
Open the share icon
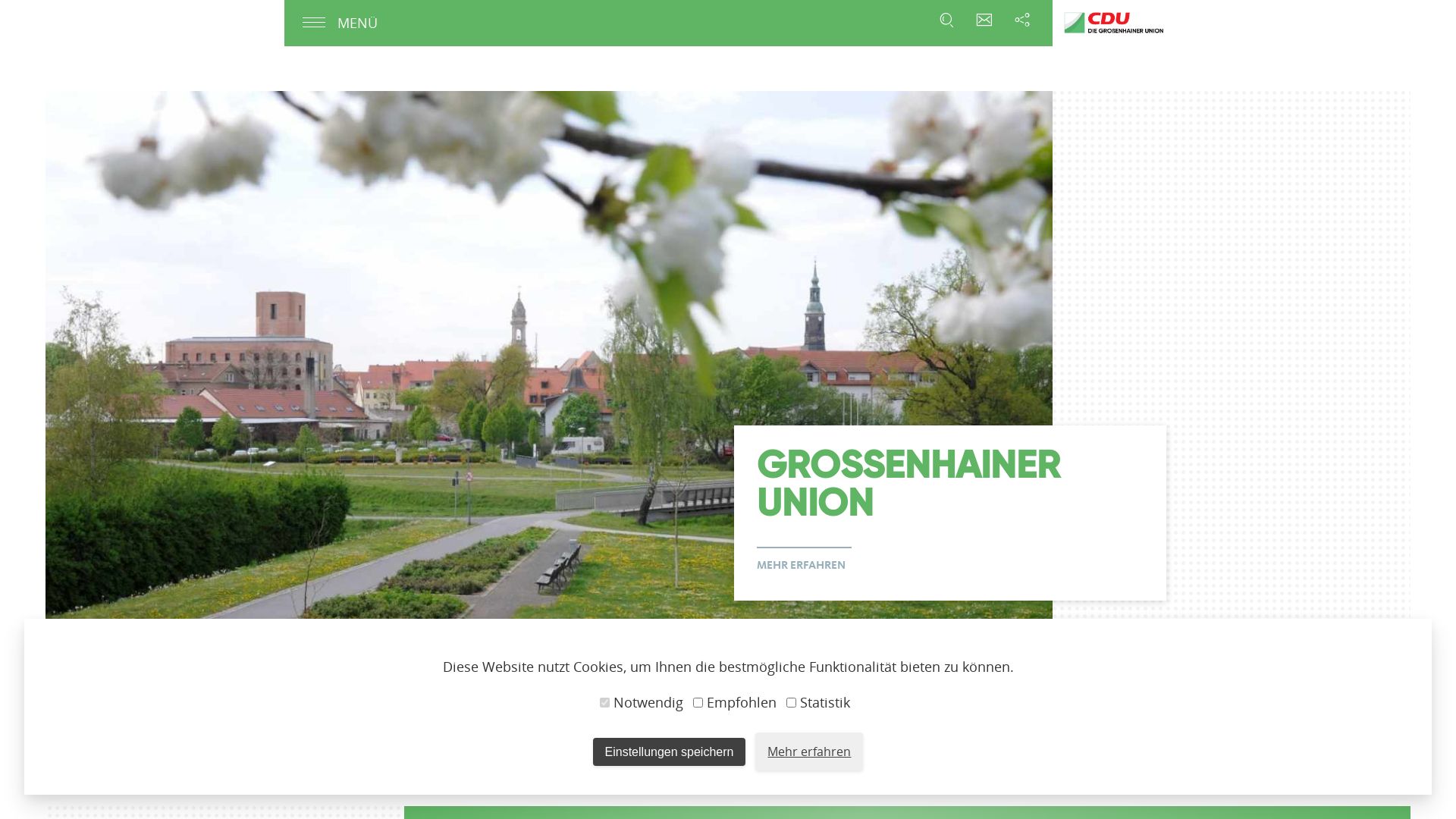click(1022, 20)
